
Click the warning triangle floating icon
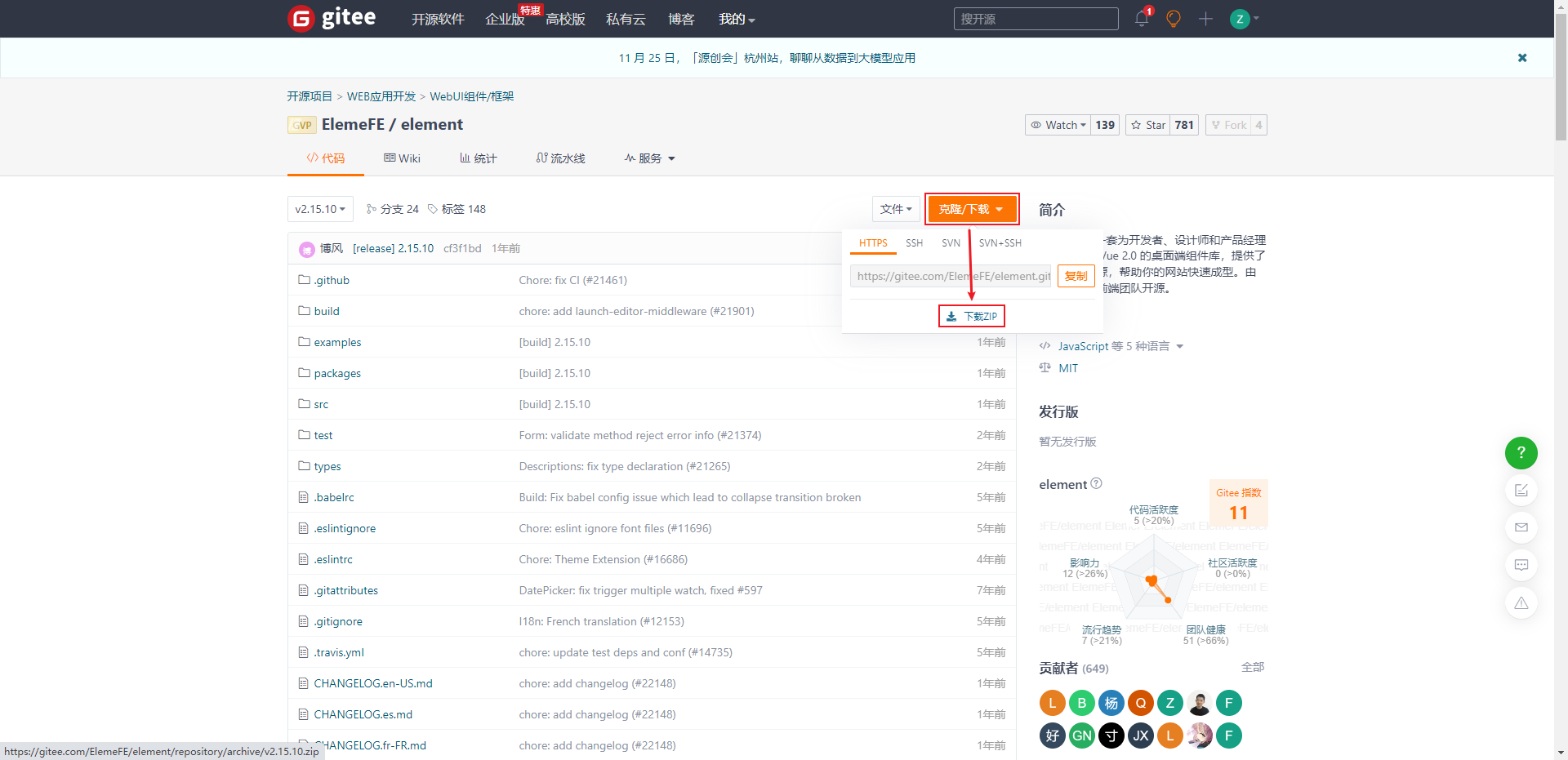[x=1521, y=602]
